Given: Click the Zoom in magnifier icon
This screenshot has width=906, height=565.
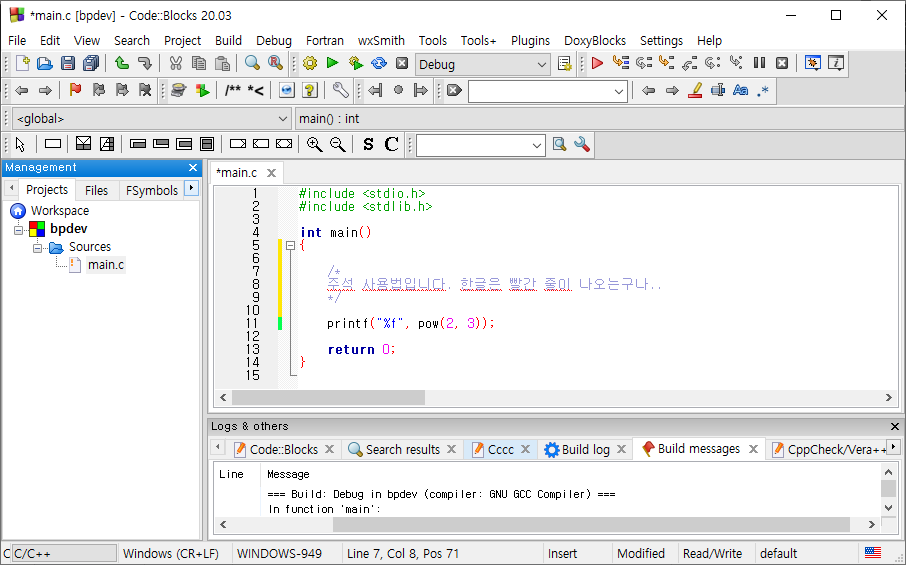Looking at the screenshot, I should (x=314, y=144).
